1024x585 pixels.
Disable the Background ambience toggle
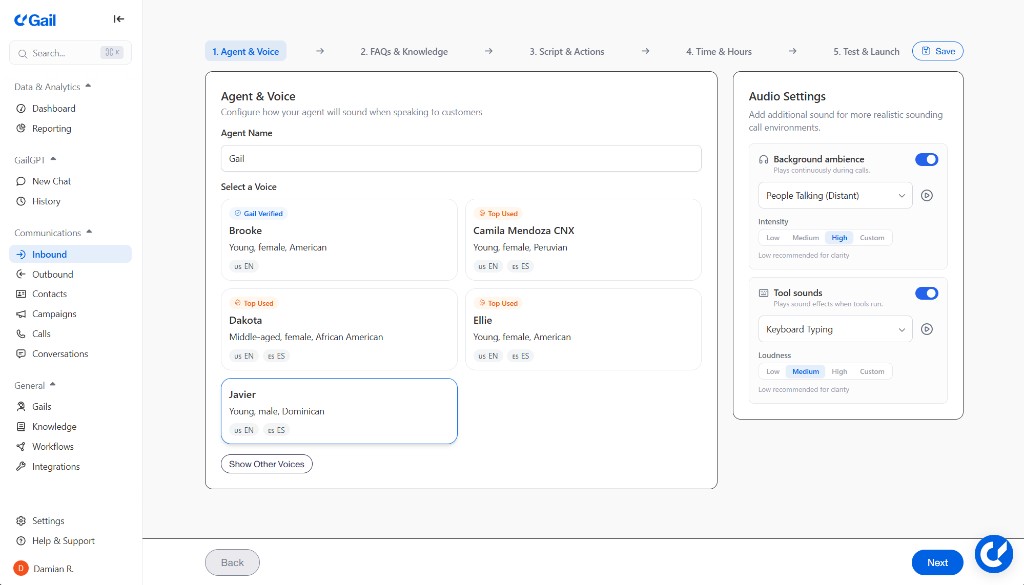[x=926, y=159]
